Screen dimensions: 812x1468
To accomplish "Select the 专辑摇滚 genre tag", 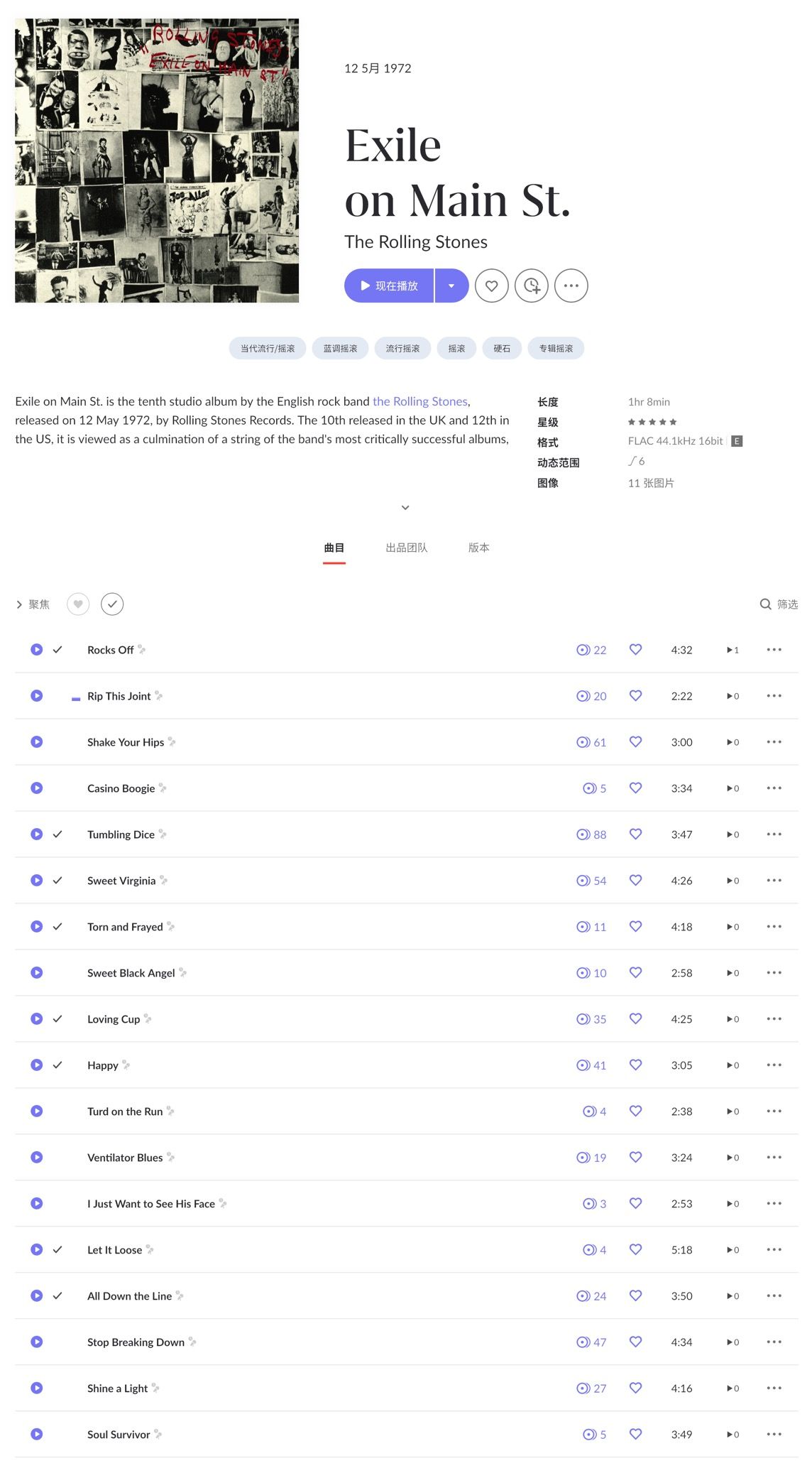I will [556, 348].
